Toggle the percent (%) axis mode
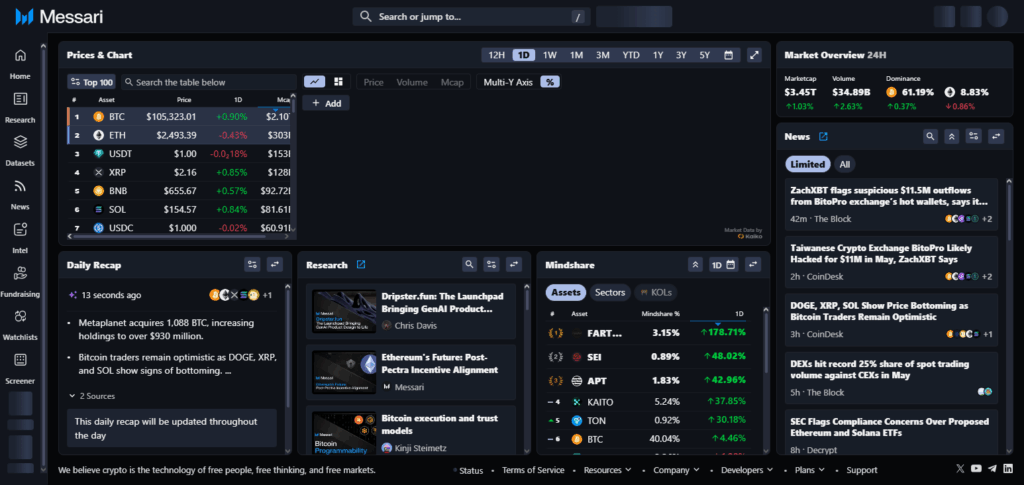Image resolution: width=1024 pixels, height=485 pixels. click(x=549, y=82)
